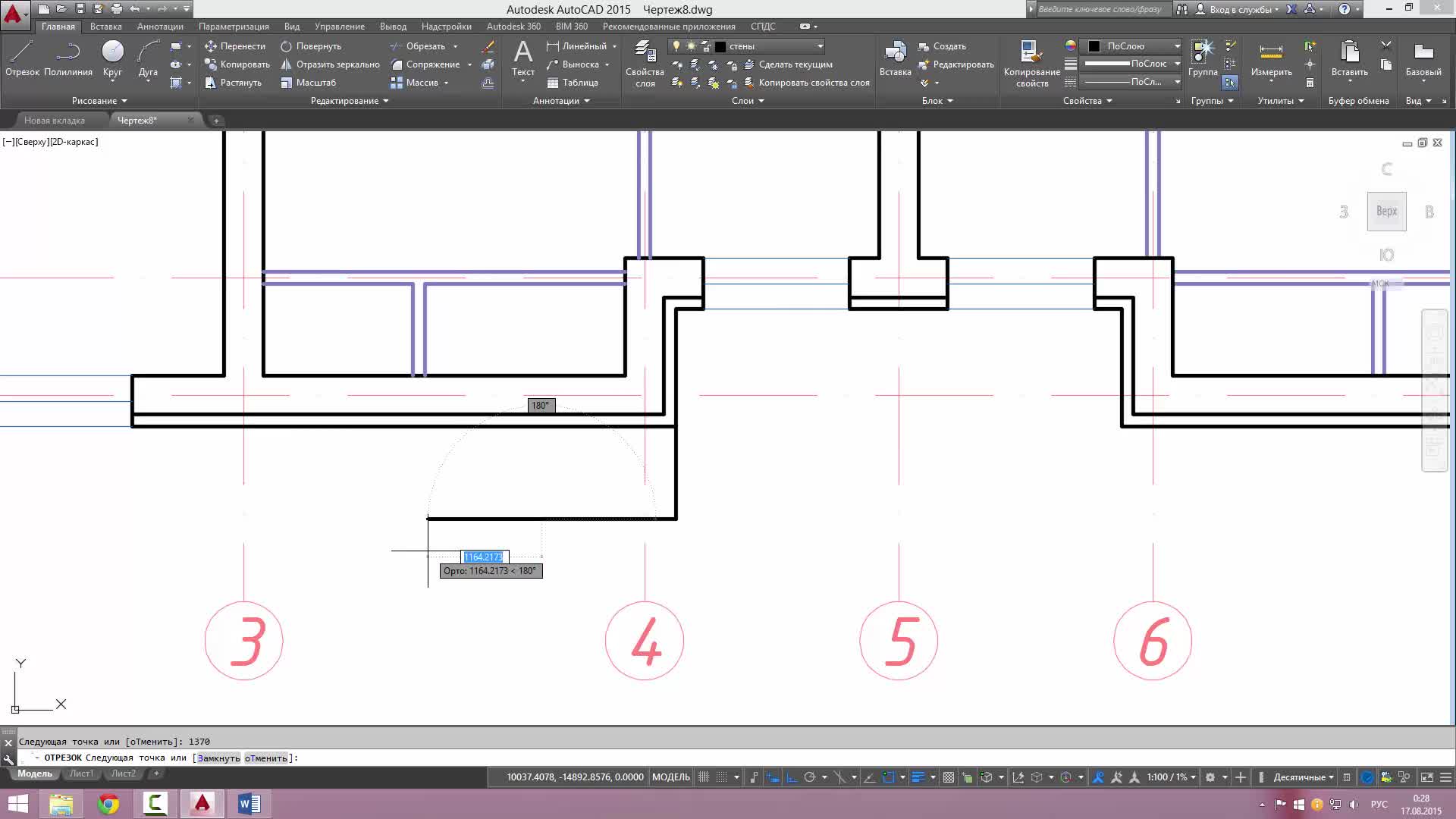
Task: Expand the Аннотации panel
Action: pyautogui.click(x=561, y=101)
